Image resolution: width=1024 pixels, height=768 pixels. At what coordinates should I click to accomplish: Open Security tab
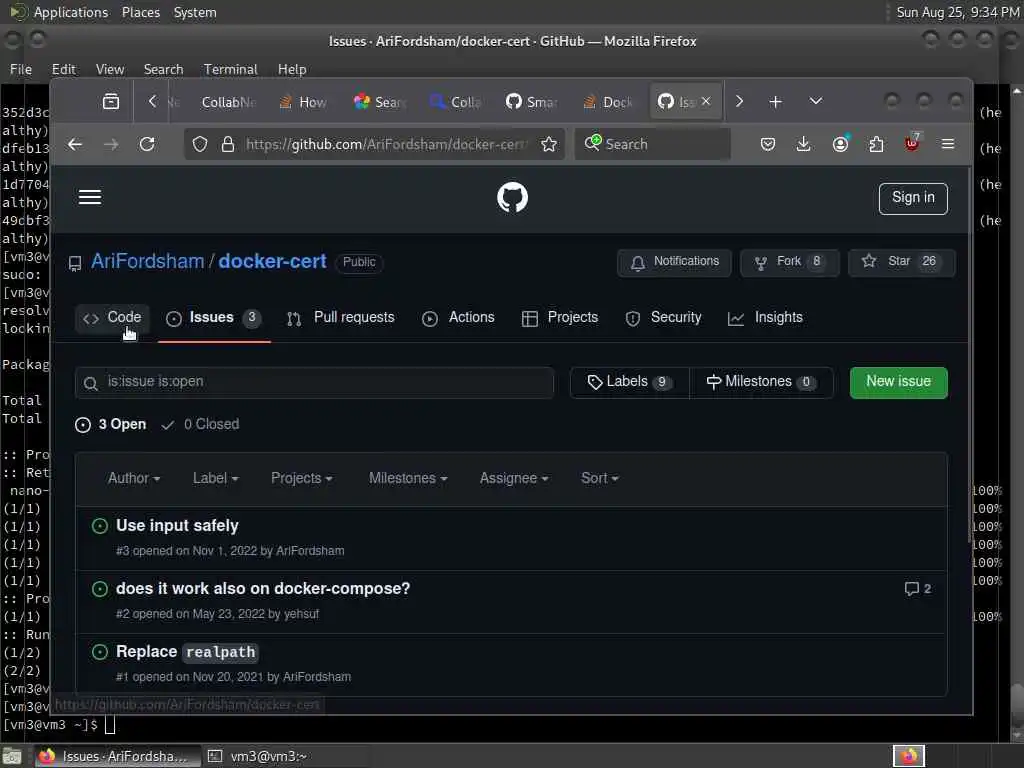click(x=664, y=318)
